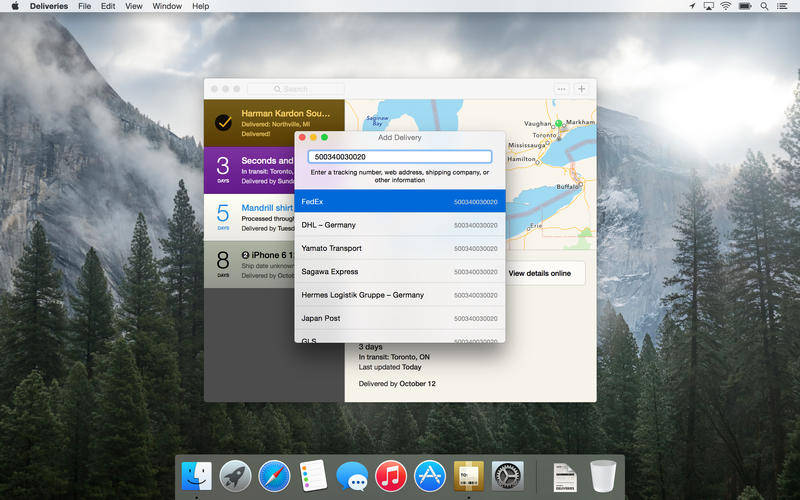Open Launchpad rocket icon in Dock

click(235, 476)
